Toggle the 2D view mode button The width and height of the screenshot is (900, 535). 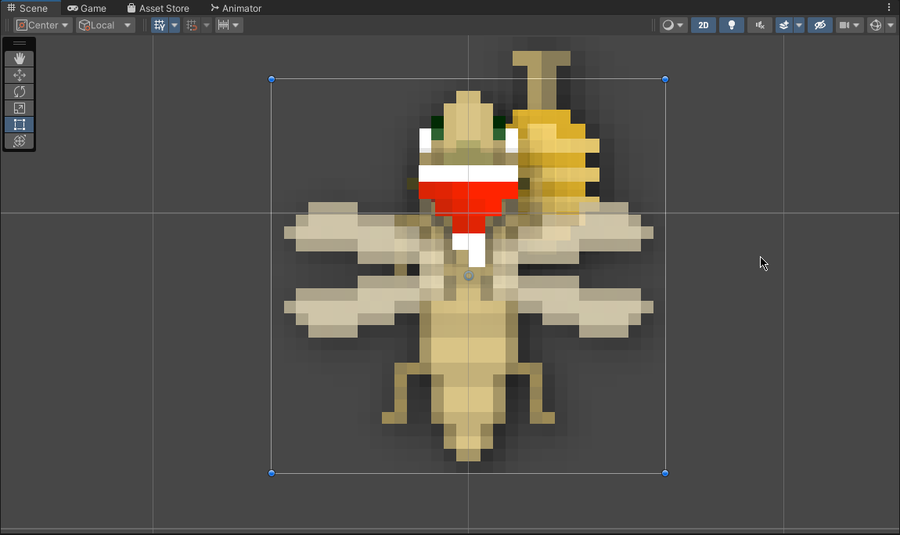[x=703, y=25]
